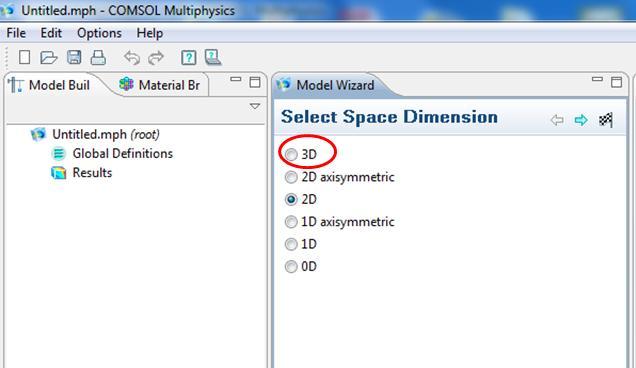This screenshot has width=636, height=368.
Task: Select the Results node in the tree
Action: pos(92,172)
